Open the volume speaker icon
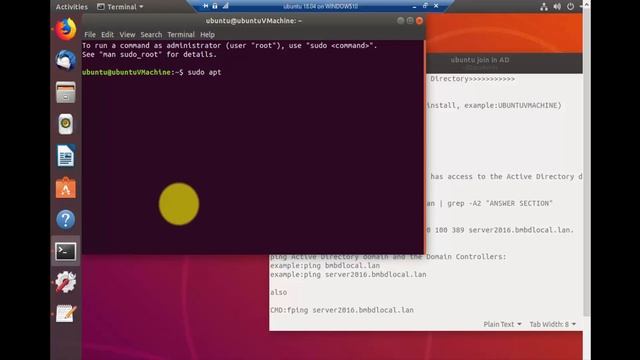 (x=557, y=7)
